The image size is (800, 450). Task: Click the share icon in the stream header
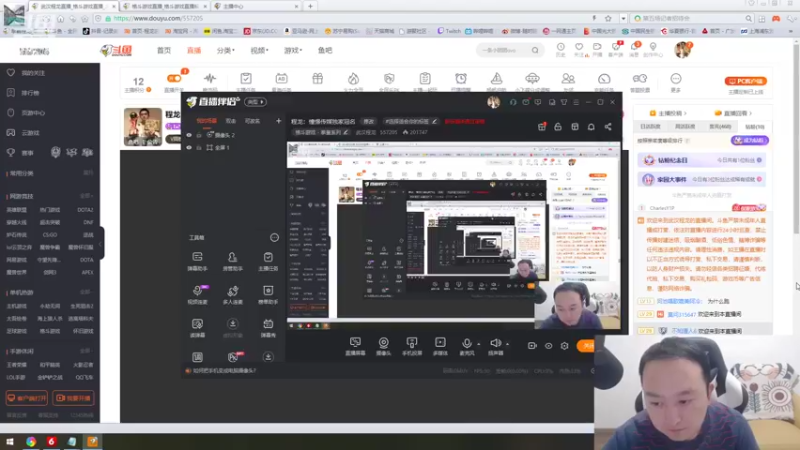608,127
